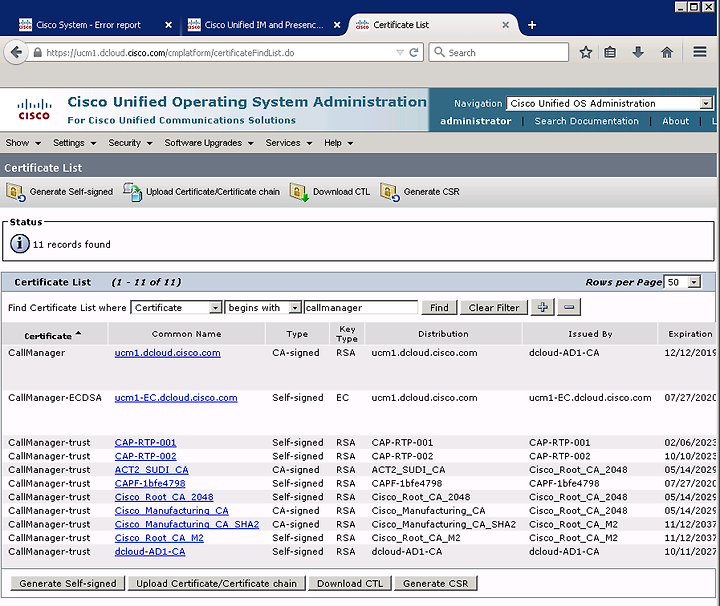
Task: Bookmark this page with the star icon
Action: 585,52
